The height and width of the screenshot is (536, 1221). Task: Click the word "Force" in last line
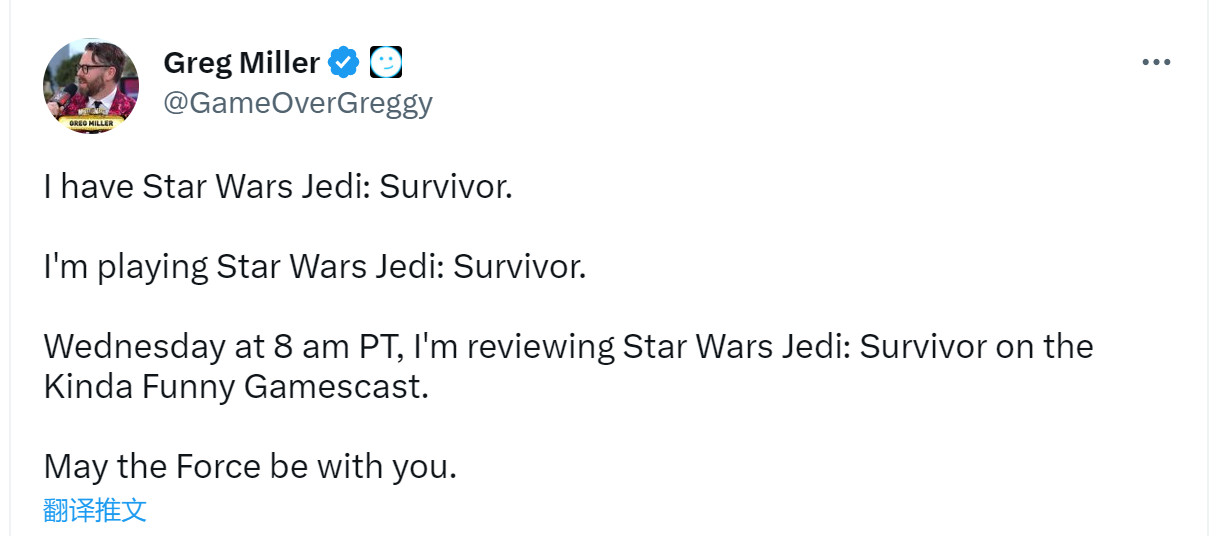[x=219, y=466]
